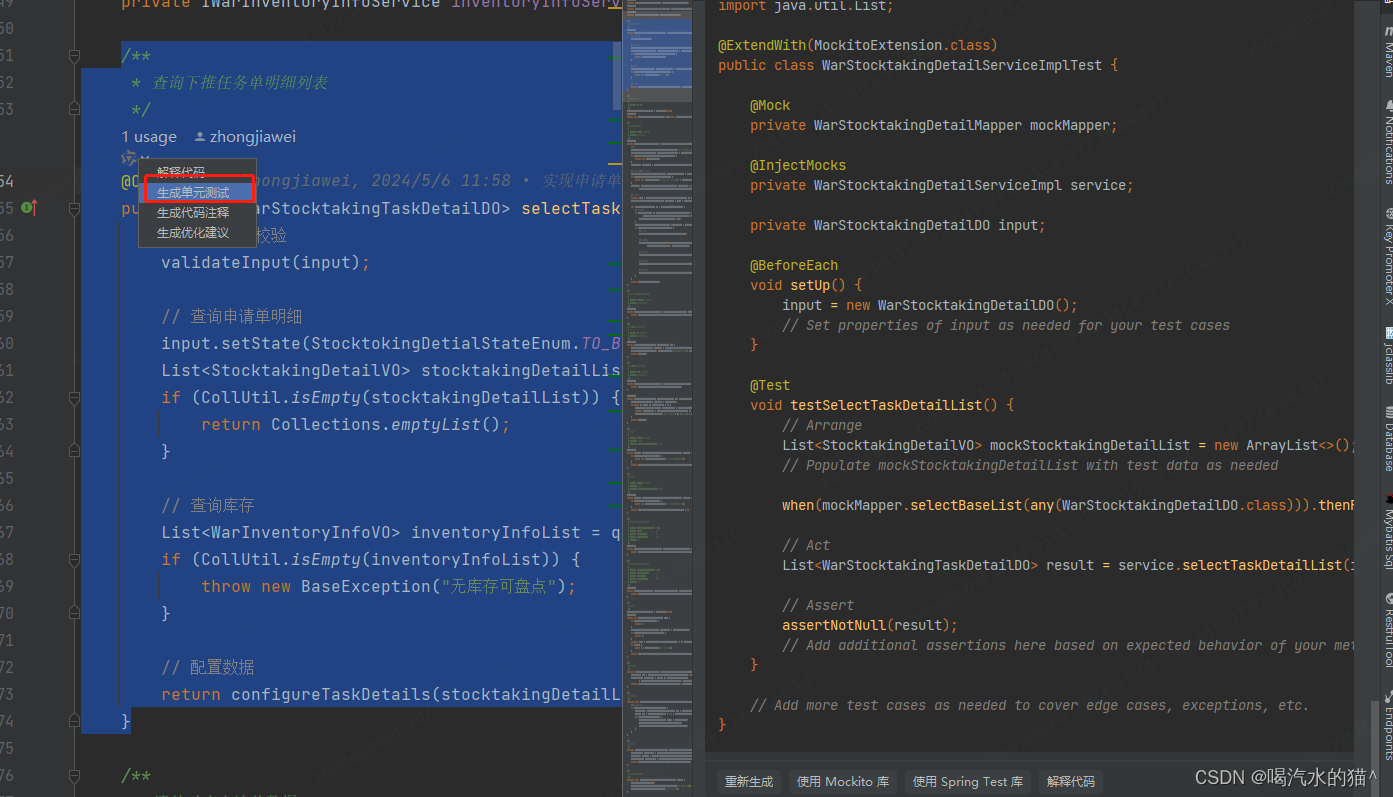Click the // Act comment
The image size is (1393, 797).
(x=806, y=545)
